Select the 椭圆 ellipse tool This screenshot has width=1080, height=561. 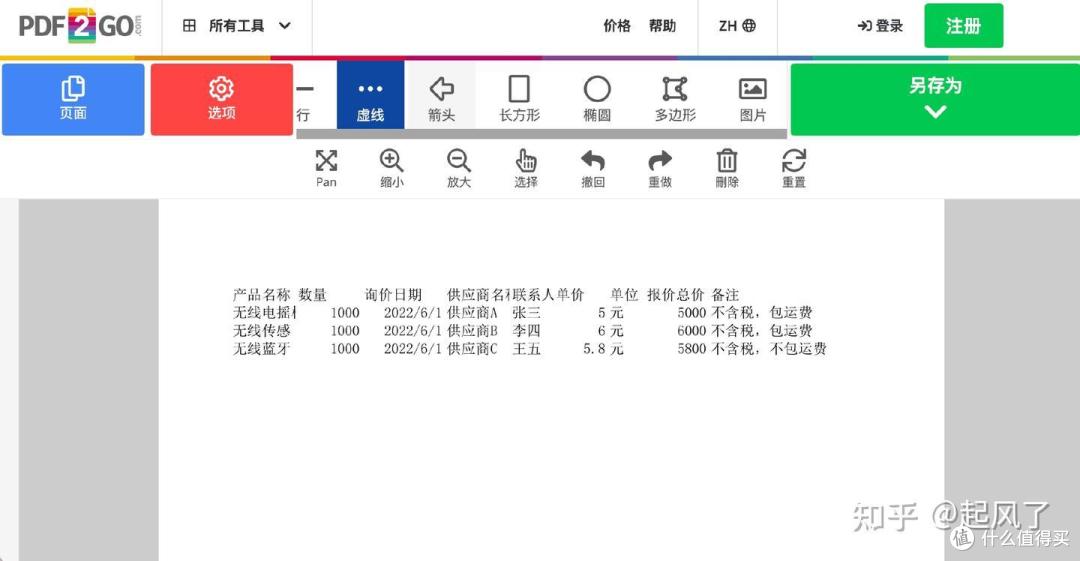(597, 99)
